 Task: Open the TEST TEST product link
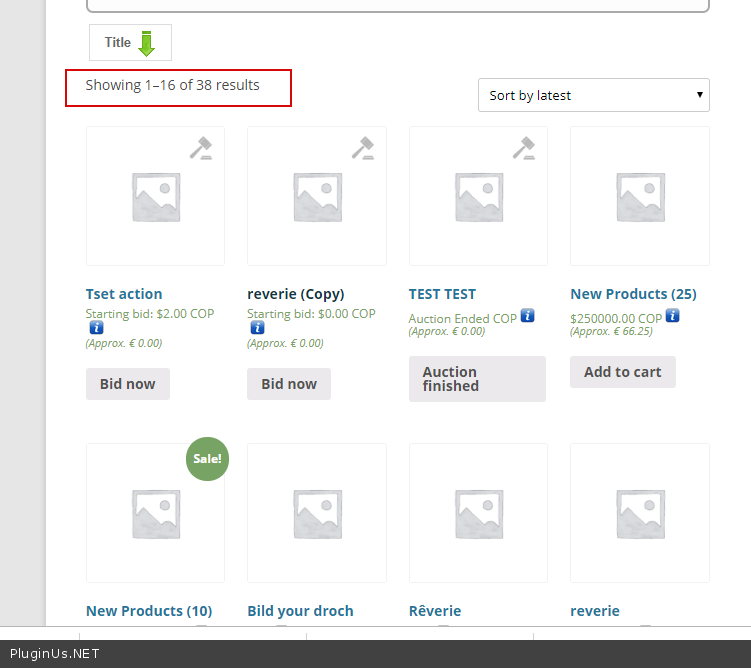pyautogui.click(x=442, y=294)
